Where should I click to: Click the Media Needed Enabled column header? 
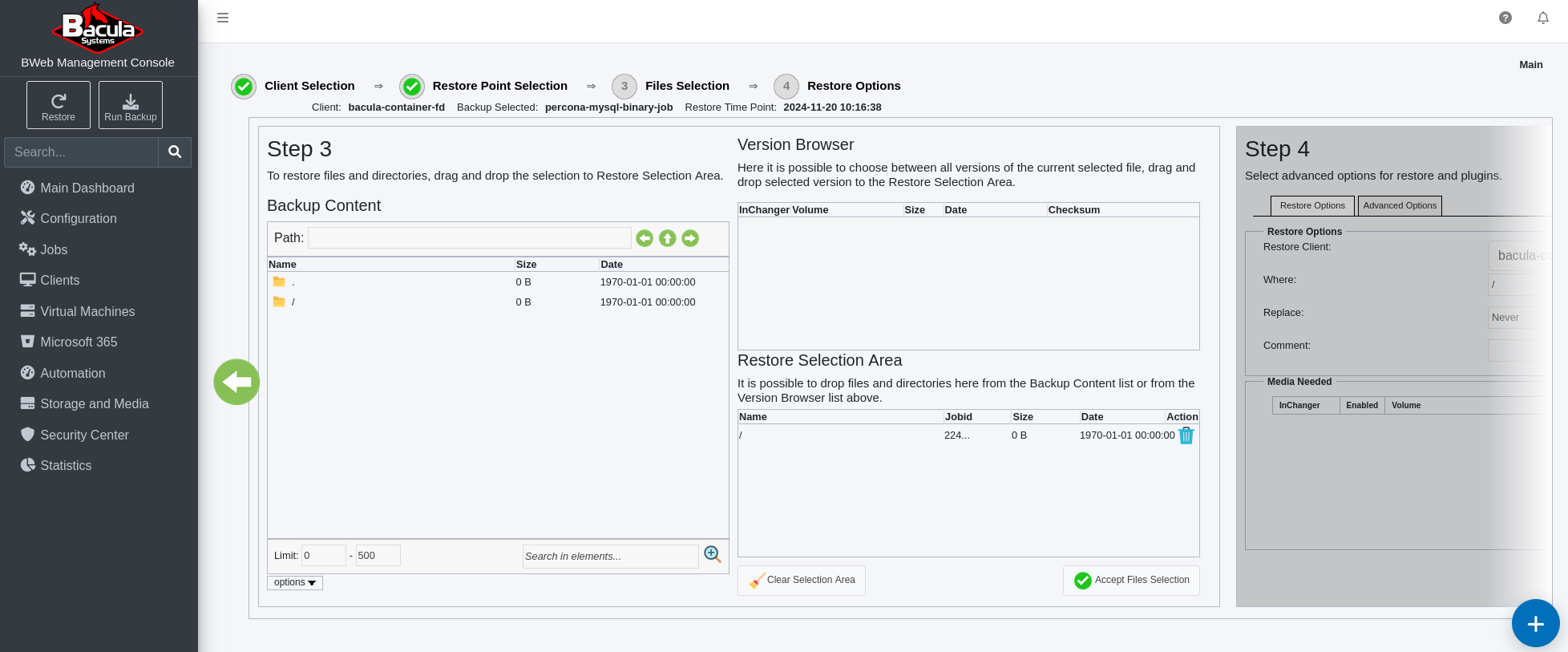1362,406
